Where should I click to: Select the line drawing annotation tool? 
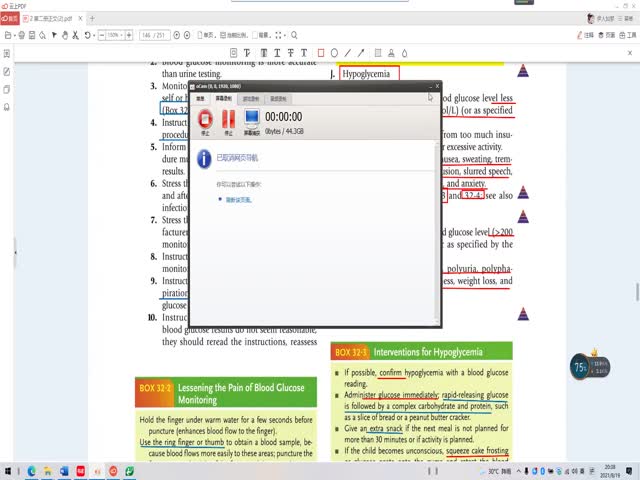pyautogui.click(x=347, y=52)
